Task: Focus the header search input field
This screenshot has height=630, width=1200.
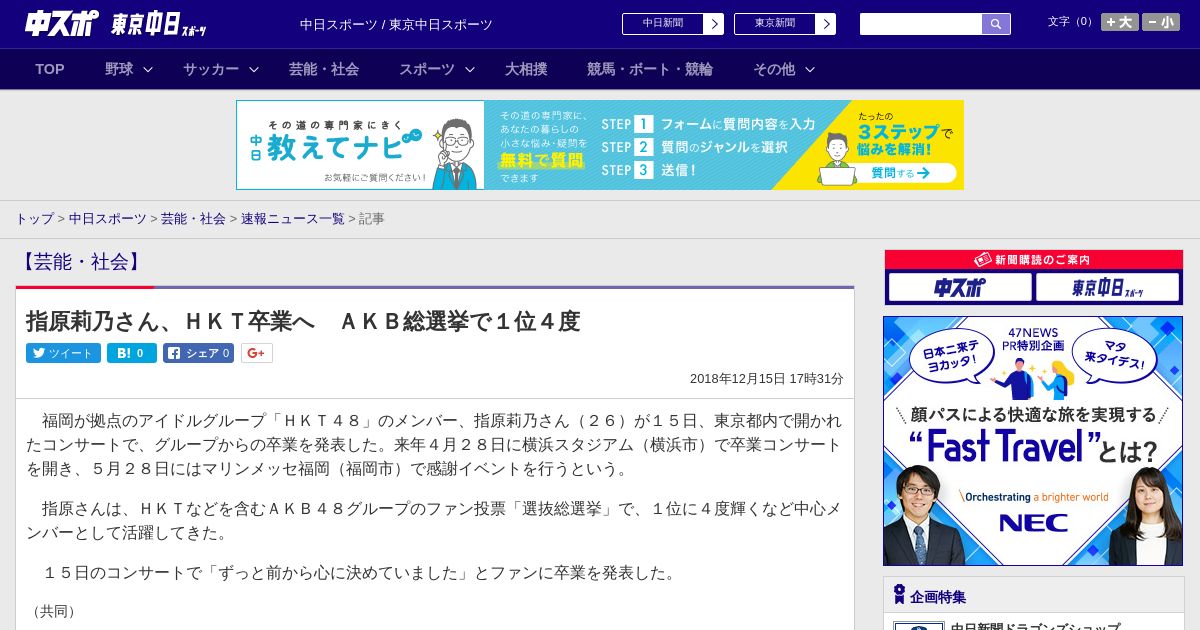Action: click(x=921, y=24)
